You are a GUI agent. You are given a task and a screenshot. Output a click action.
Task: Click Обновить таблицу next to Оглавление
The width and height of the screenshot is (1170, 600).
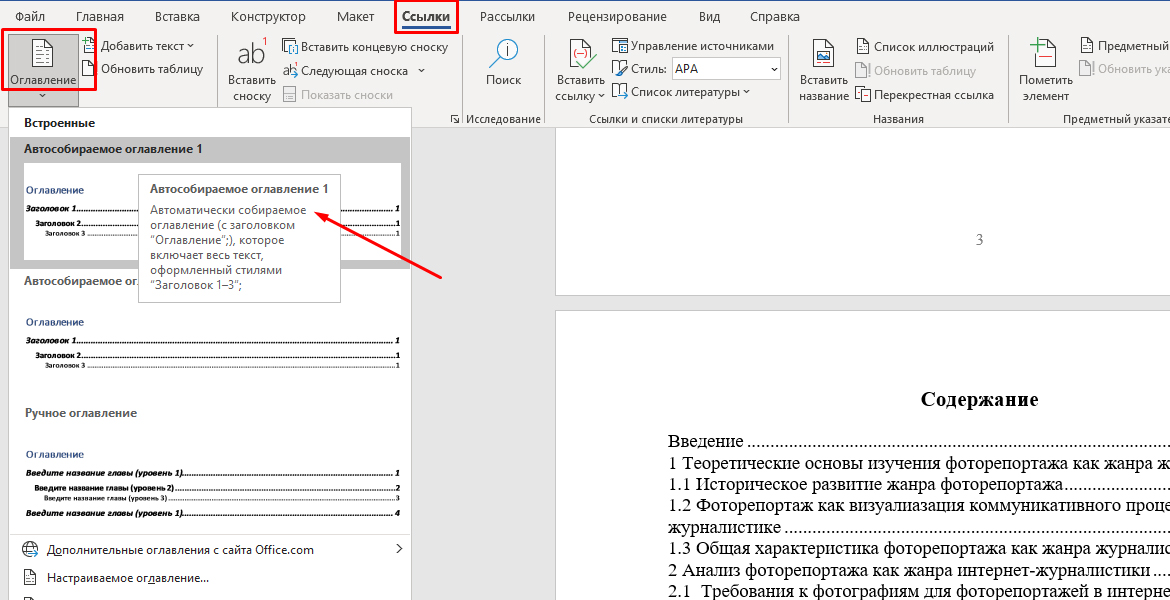(x=143, y=69)
